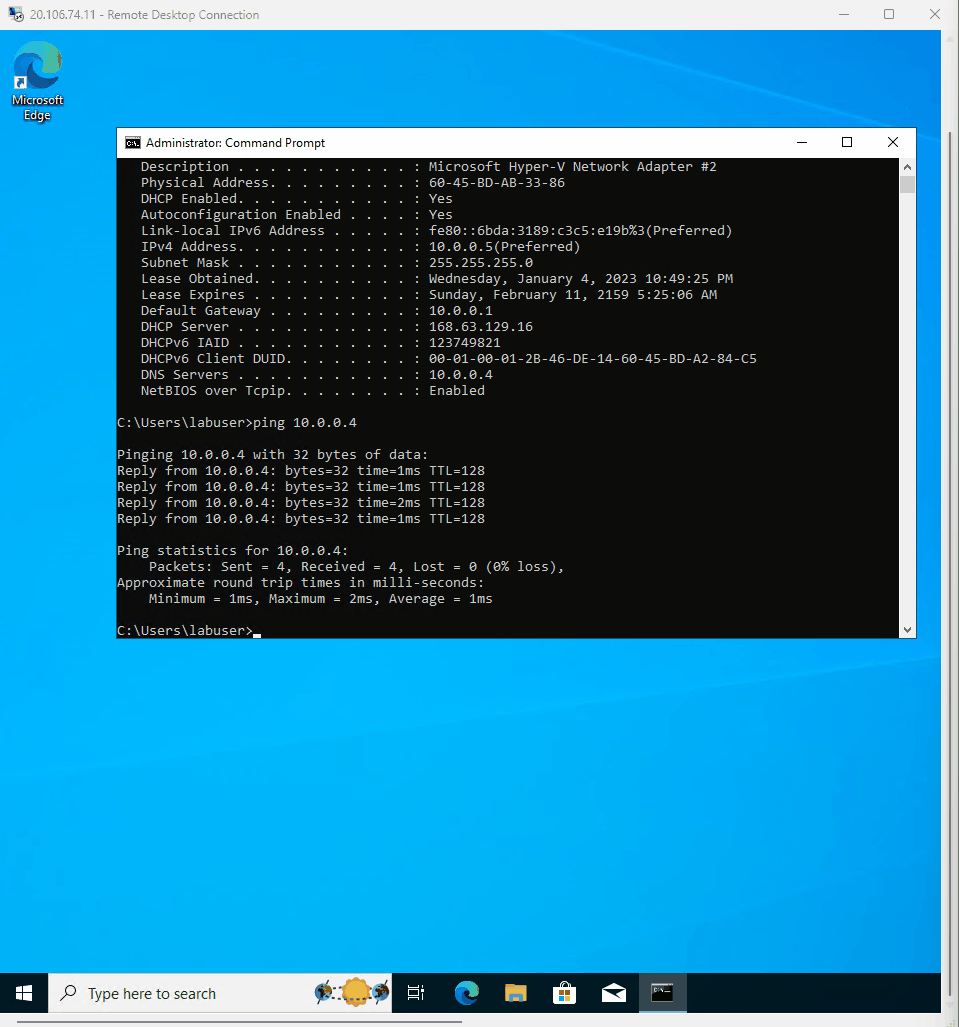This screenshot has width=959, height=1027.
Task: Click the DHCPv6 Client DUID value
Action: pos(593,359)
